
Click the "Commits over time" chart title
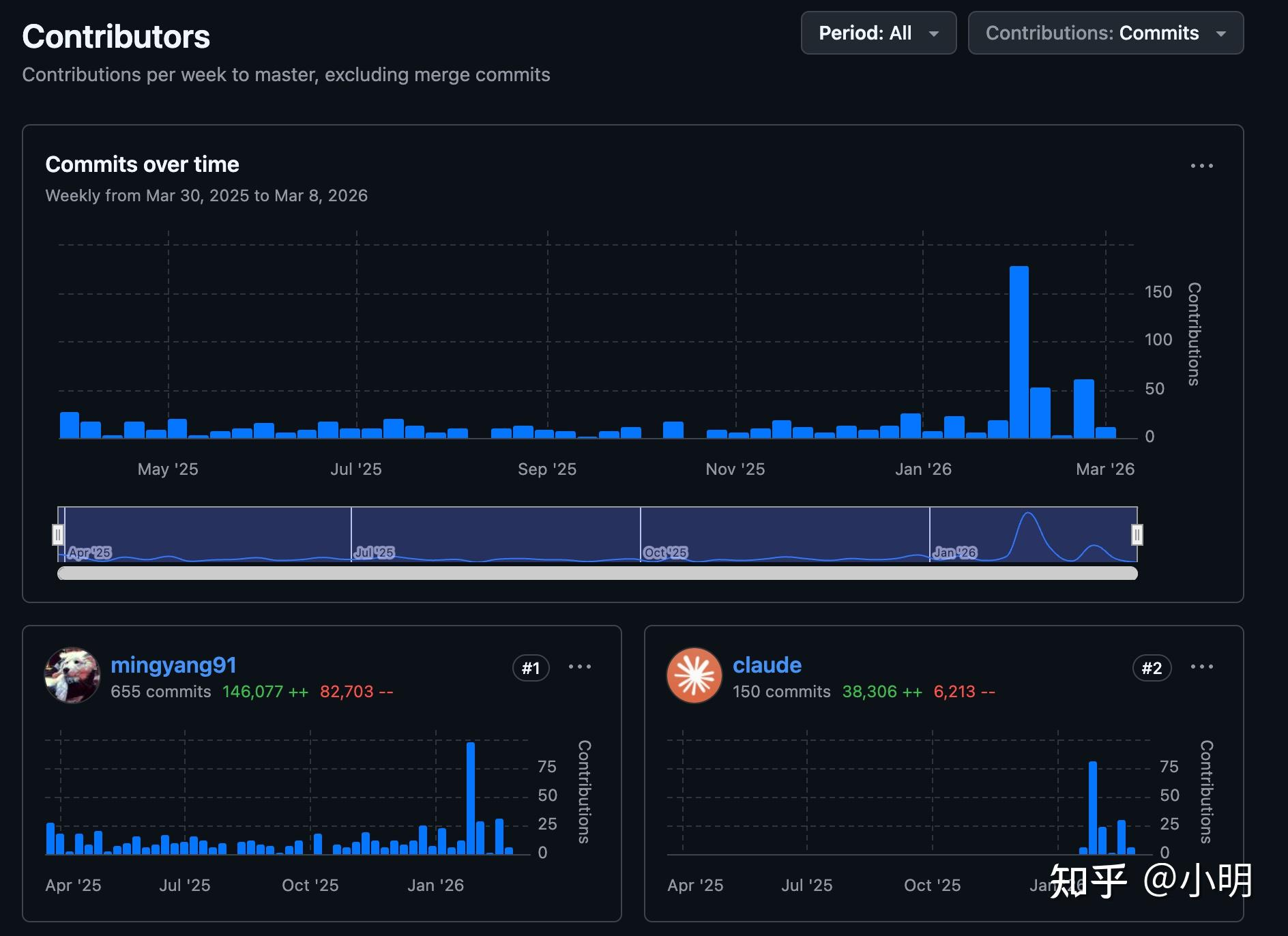point(142,164)
